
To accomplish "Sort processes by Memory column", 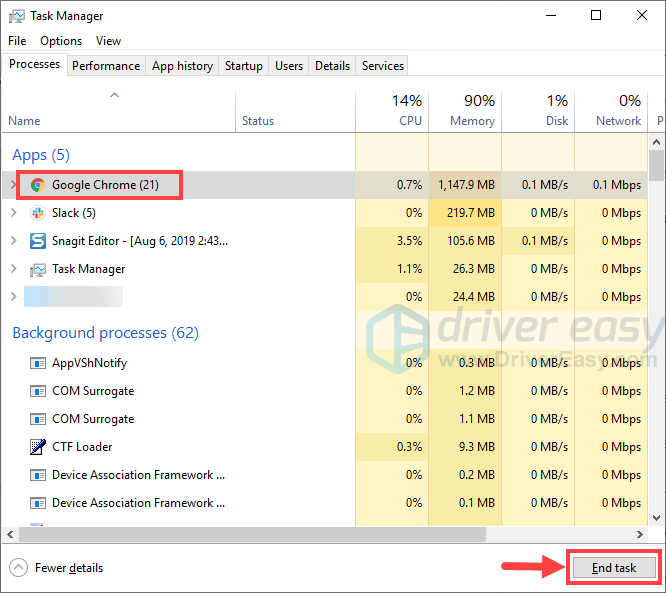I will [465, 111].
